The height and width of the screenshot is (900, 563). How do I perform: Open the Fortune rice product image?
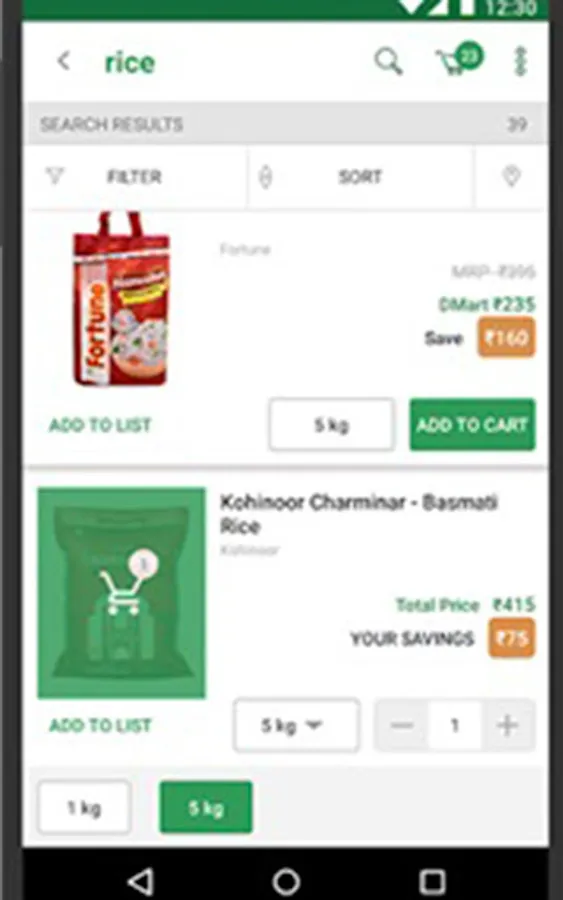click(121, 298)
